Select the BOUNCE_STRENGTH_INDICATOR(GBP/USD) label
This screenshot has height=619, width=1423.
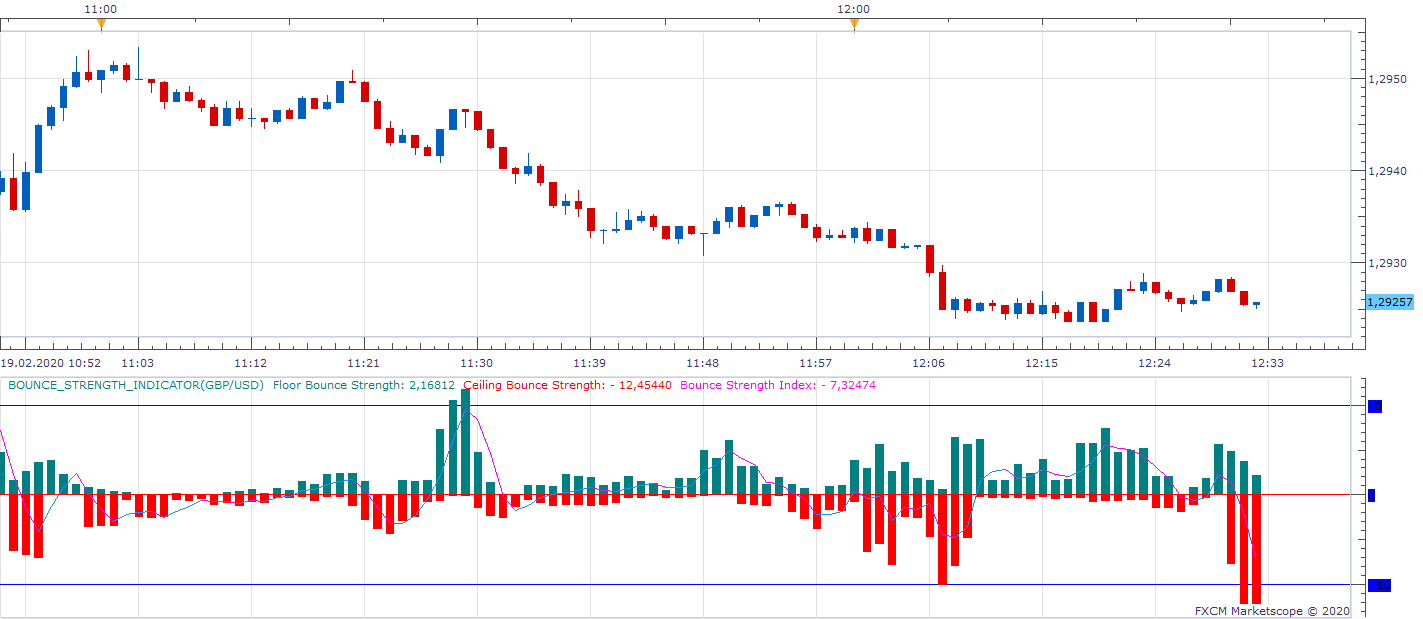pyautogui.click(x=136, y=385)
